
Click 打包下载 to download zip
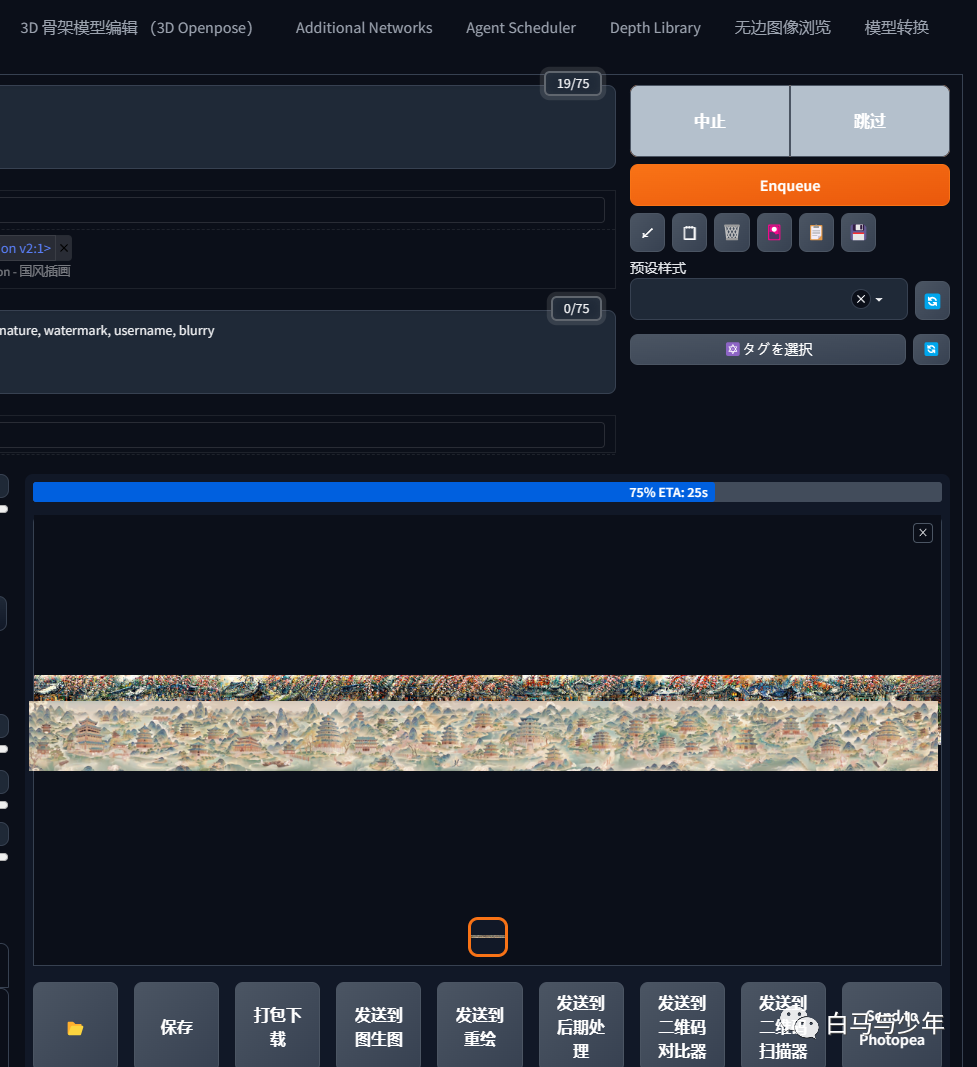[277, 1027]
